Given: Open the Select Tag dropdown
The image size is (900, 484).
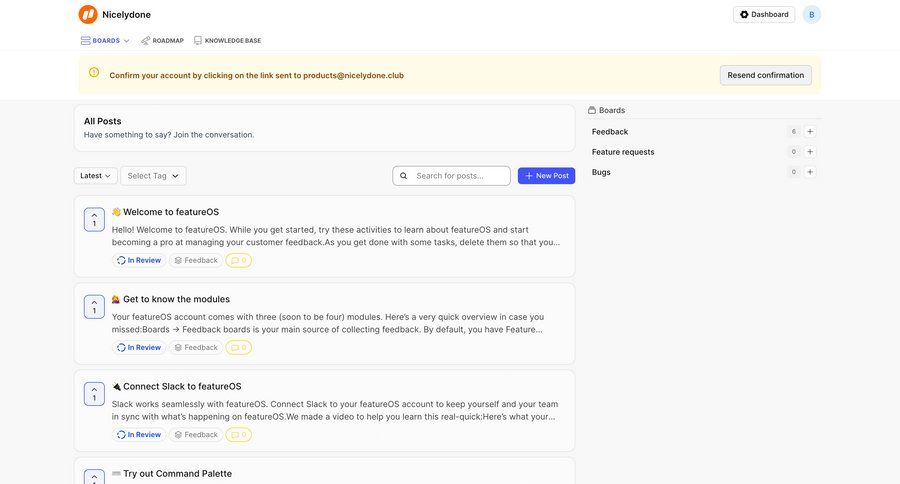Looking at the screenshot, I should pos(153,176).
